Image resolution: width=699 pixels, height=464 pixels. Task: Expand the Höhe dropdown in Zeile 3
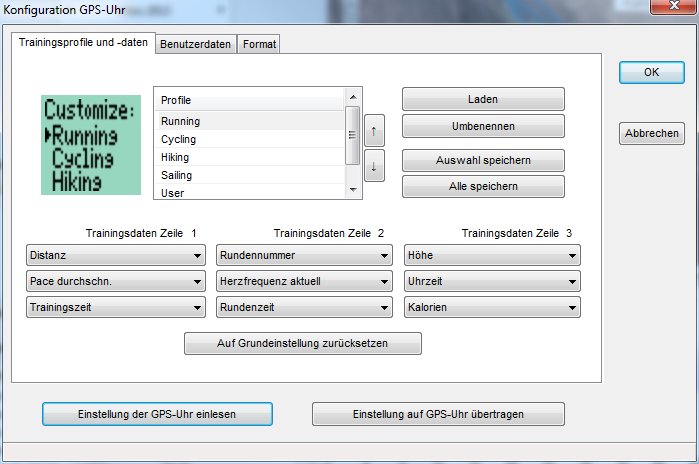(492, 255)
